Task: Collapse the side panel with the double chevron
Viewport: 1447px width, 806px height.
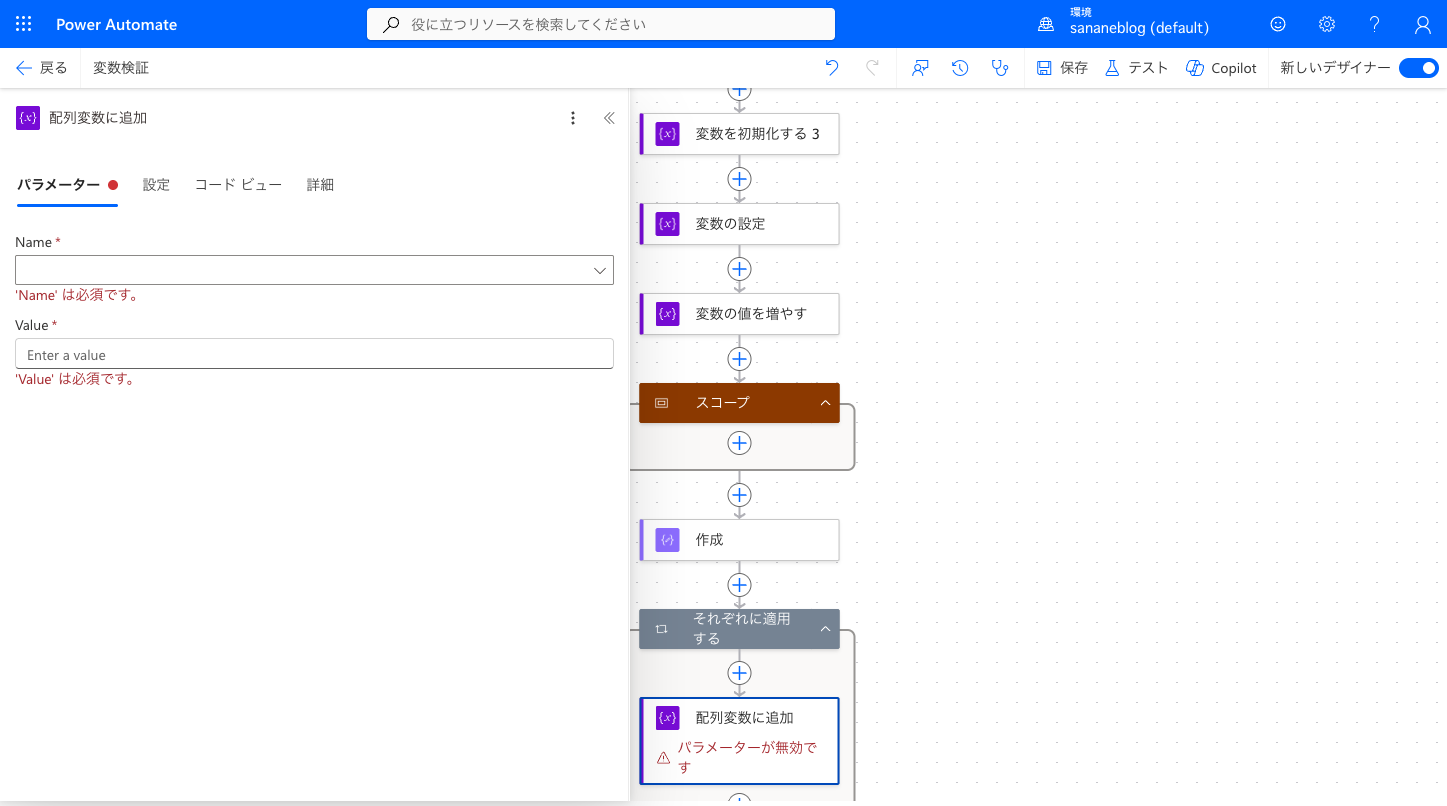Action: pyautogui.click(x=609, y=118)
